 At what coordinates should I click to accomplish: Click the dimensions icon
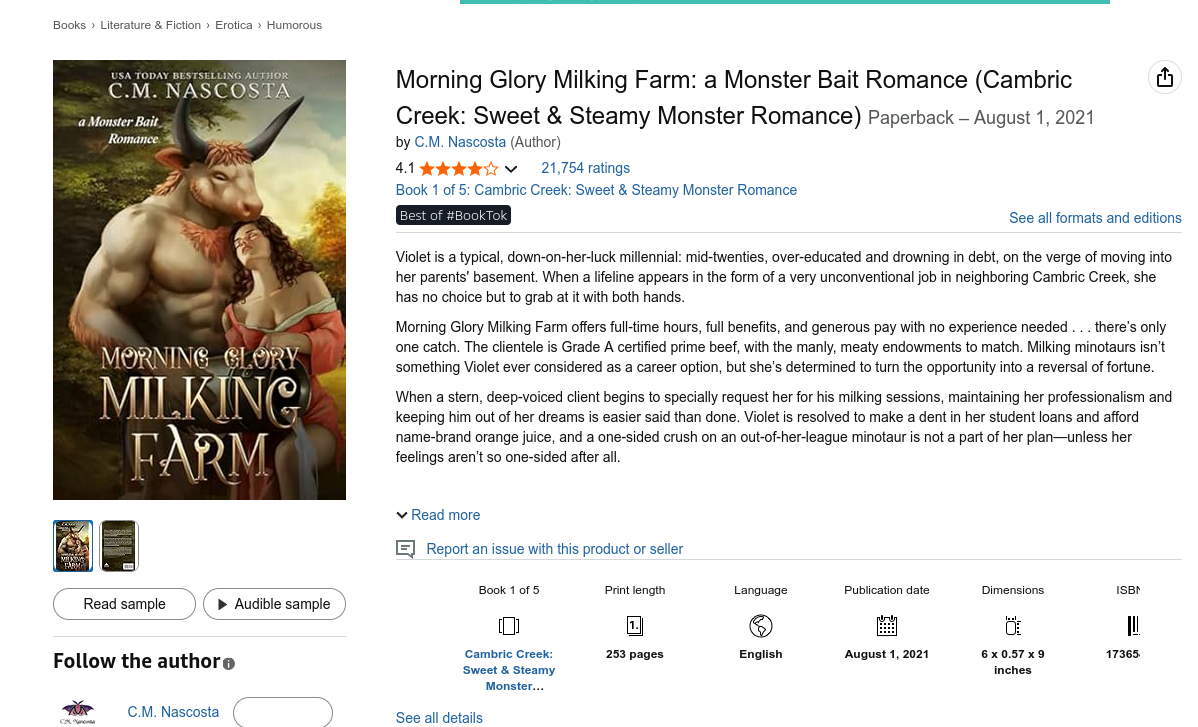pos(1012,626)
